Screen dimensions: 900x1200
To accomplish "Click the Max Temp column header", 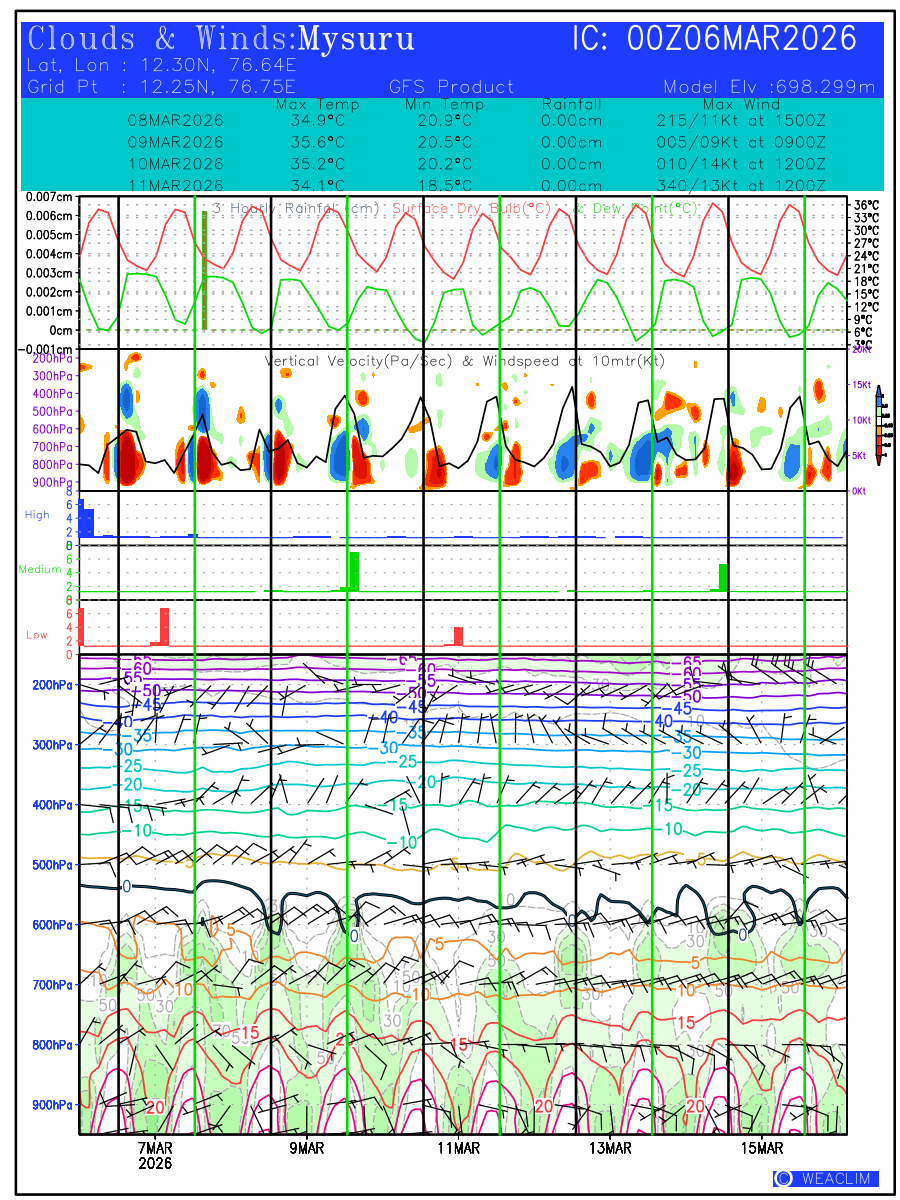I will (317, 104).
